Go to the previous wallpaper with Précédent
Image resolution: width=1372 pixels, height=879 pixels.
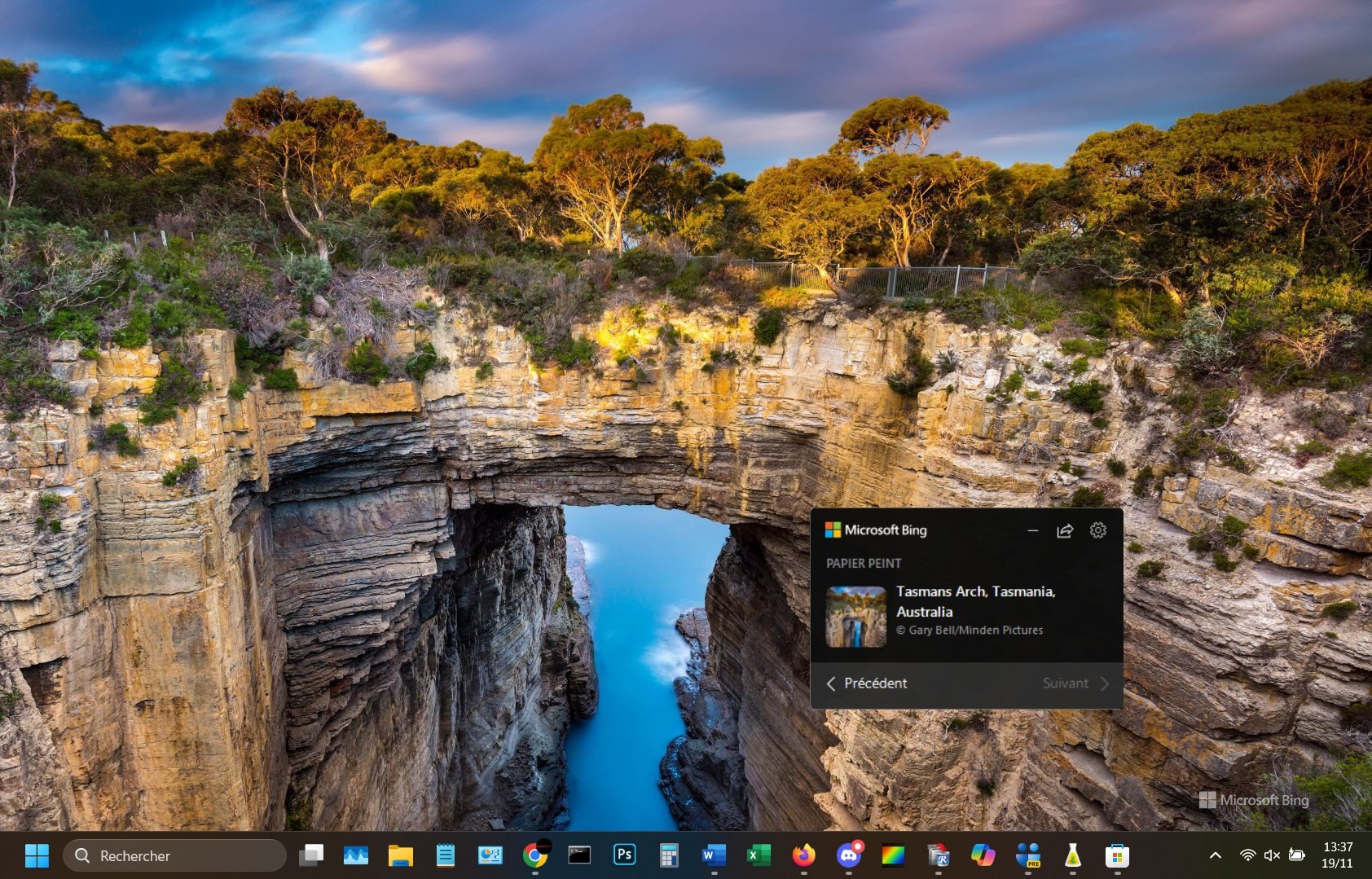point(866,683)
